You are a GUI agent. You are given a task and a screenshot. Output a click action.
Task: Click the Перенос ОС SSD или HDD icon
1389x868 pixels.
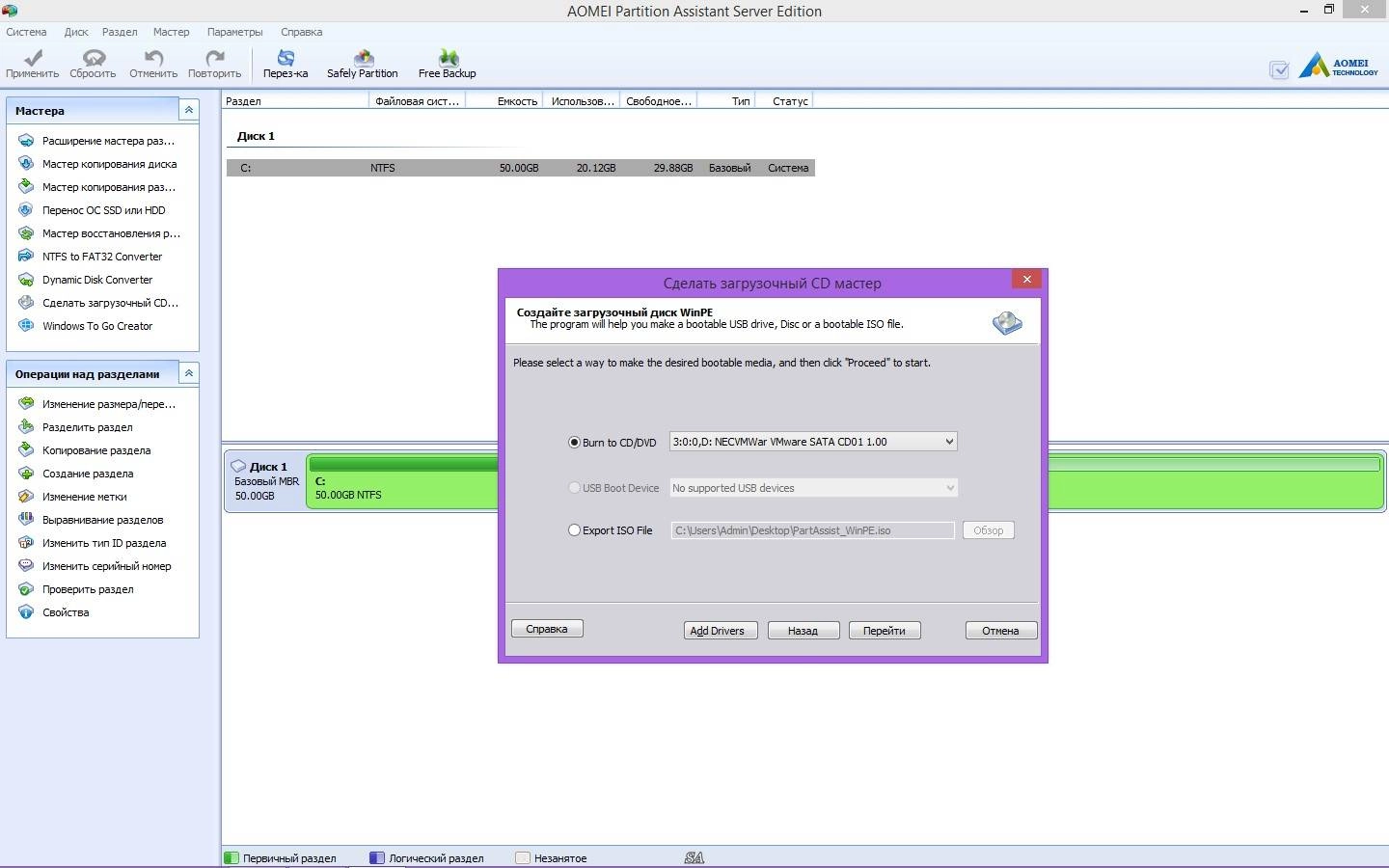26,210
